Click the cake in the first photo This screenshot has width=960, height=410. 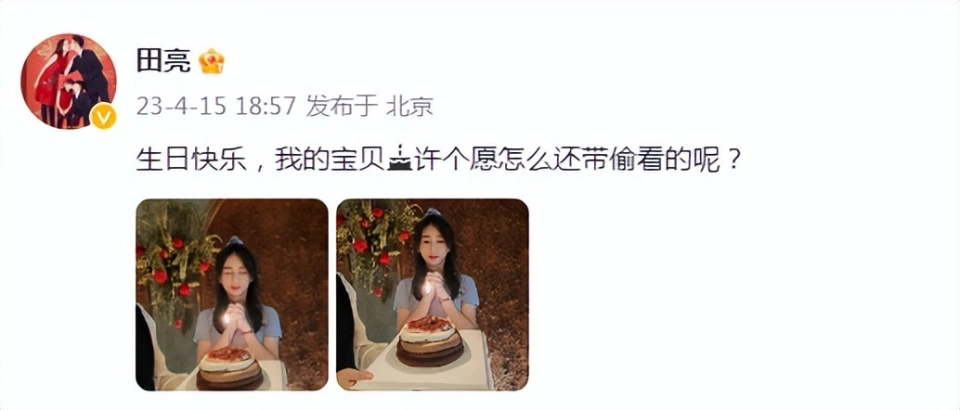pos(230,368)
